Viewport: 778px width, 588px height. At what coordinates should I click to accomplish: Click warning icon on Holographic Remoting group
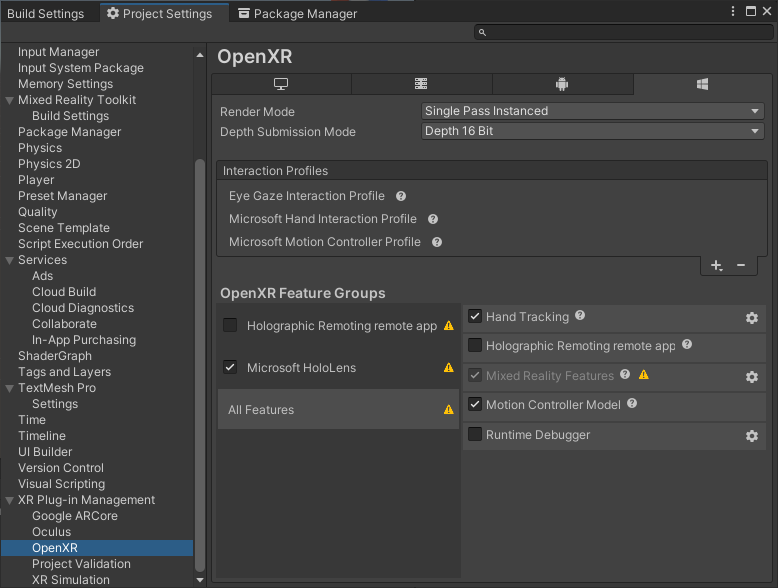pyautogui.click(x=449, y=326)
